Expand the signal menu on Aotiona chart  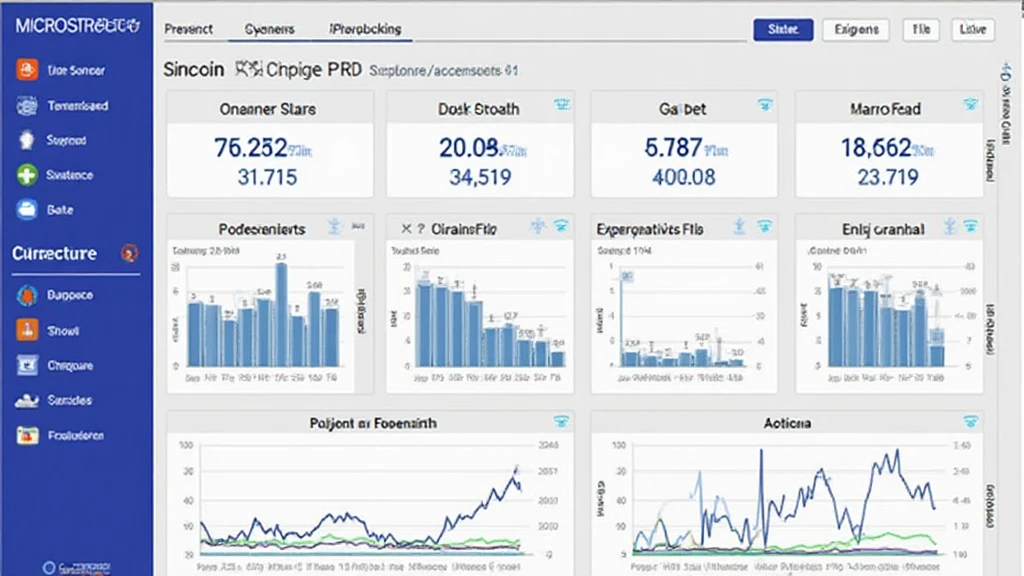[968, 422]
